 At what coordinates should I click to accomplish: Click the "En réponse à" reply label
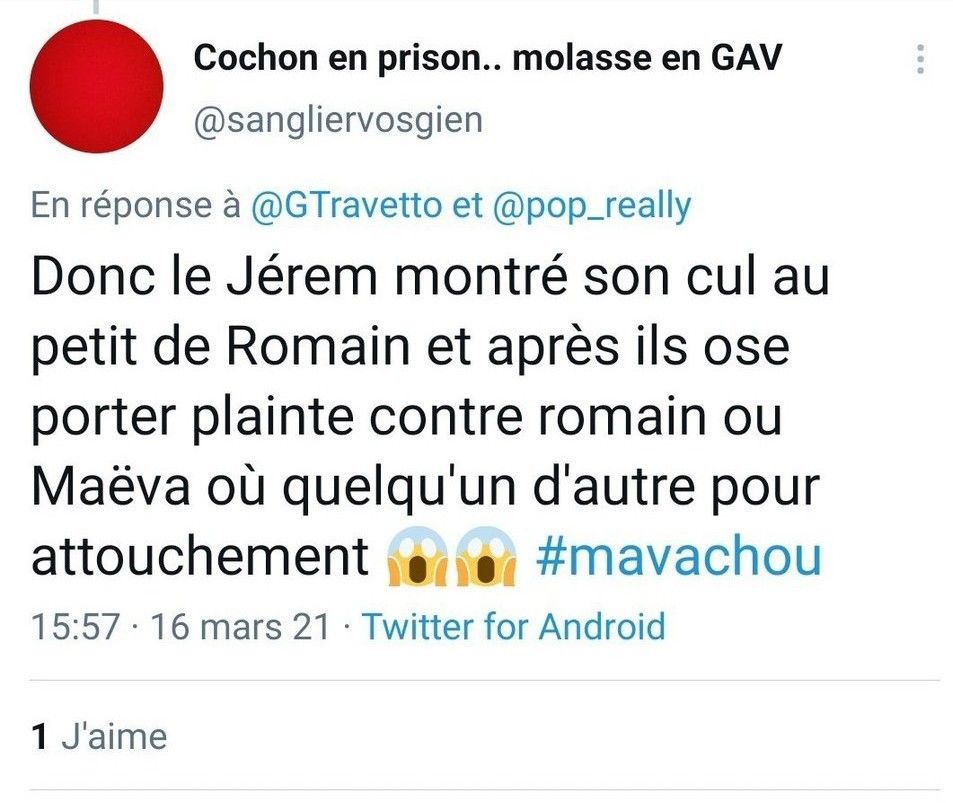tap(135, 206)
